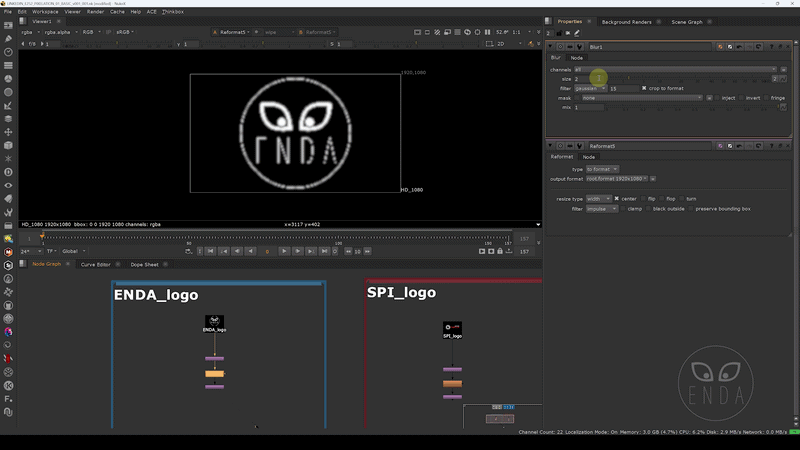Open the viewer sRGB colorspace dropdown
Image resolution: width=800 pixels, height=450 pixels.
pyautogui.click(x=125, y=32)
